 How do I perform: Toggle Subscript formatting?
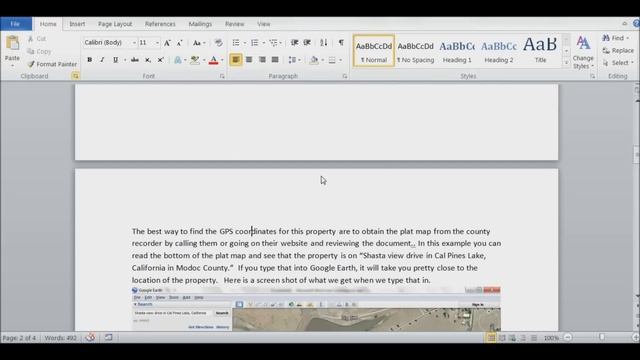pos(148,60)
